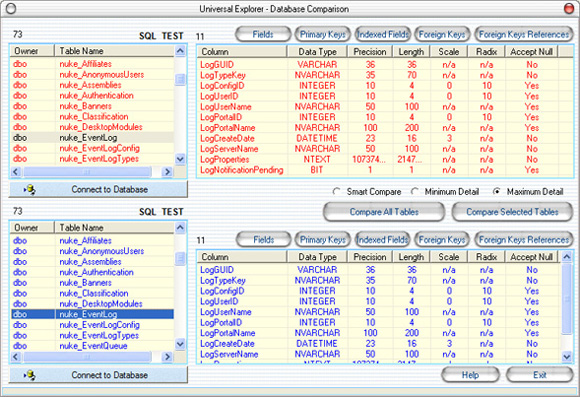This screenshot has width=580, height=397.
Task: Click the Help button
Action: (470, 375)
